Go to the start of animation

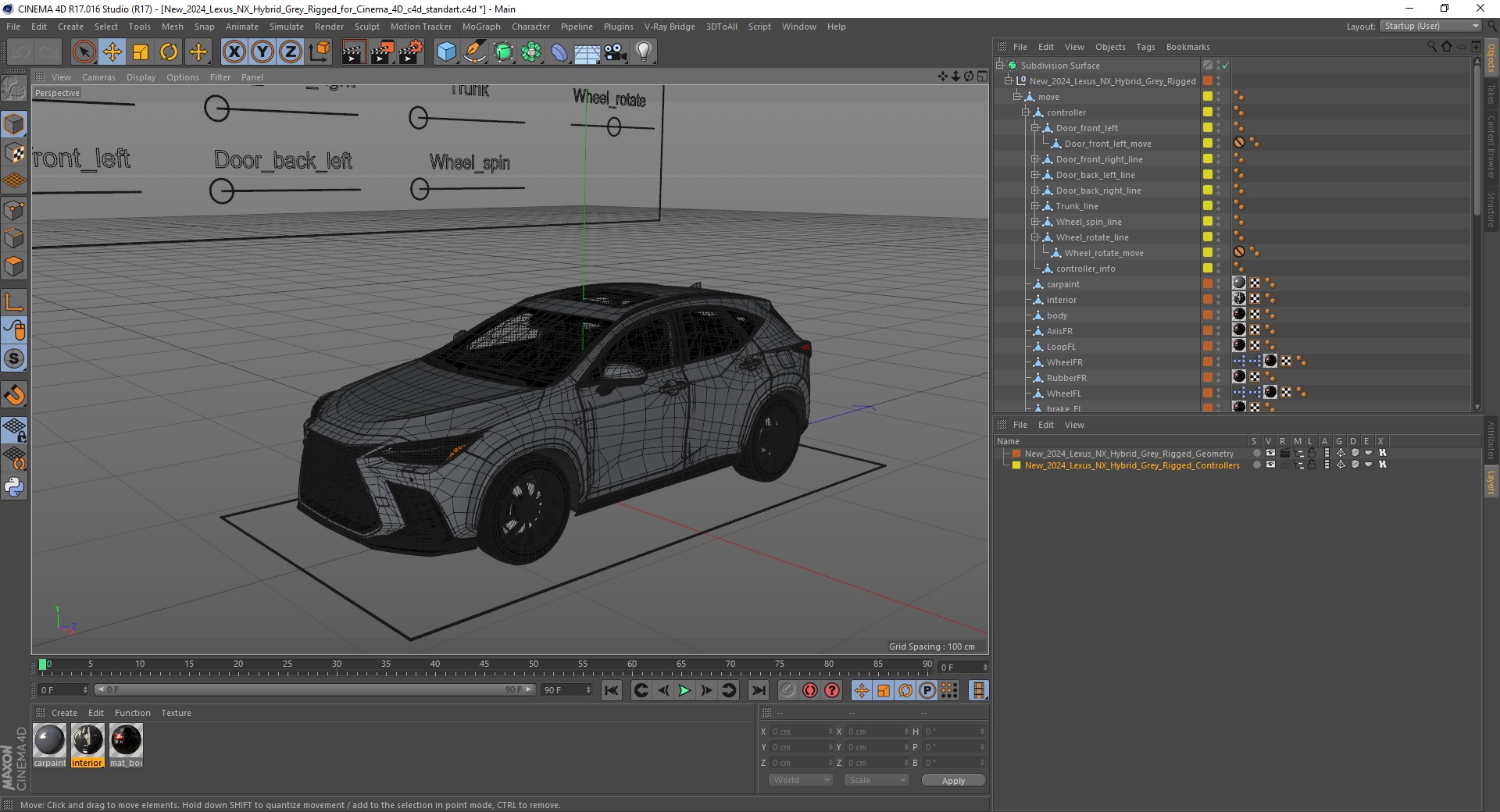612,690
